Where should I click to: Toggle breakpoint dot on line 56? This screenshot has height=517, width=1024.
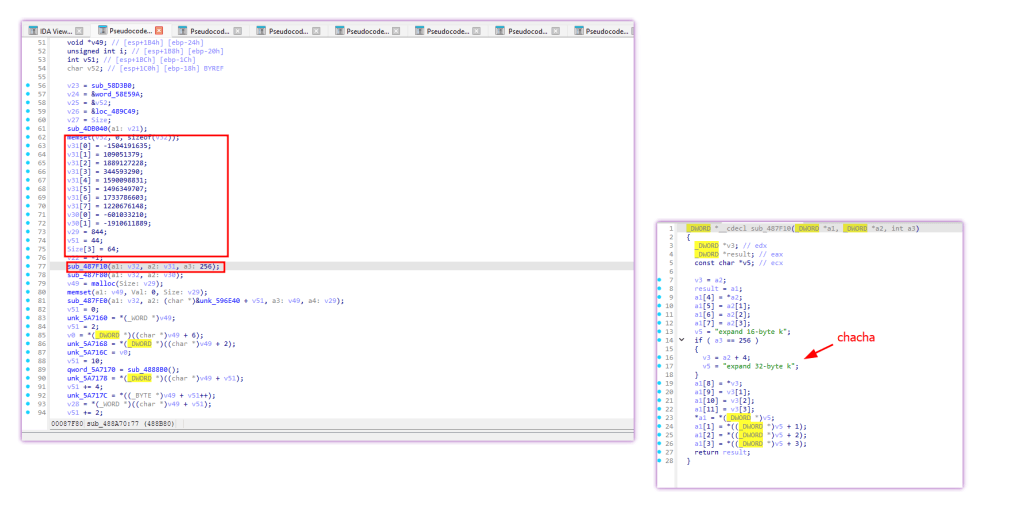tap(27, 86)
